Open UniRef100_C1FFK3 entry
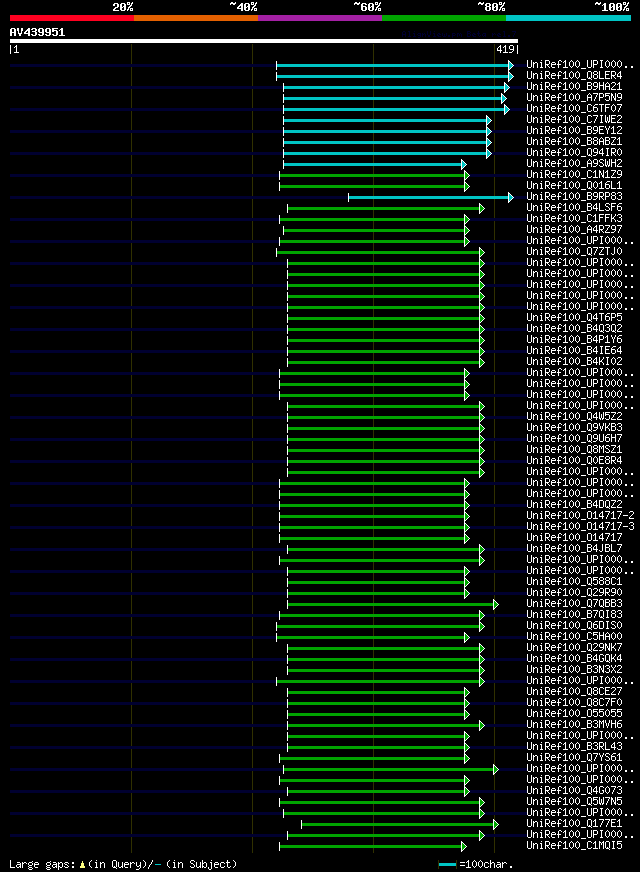Viewport: 640px width, 872px height. point(574,219)
